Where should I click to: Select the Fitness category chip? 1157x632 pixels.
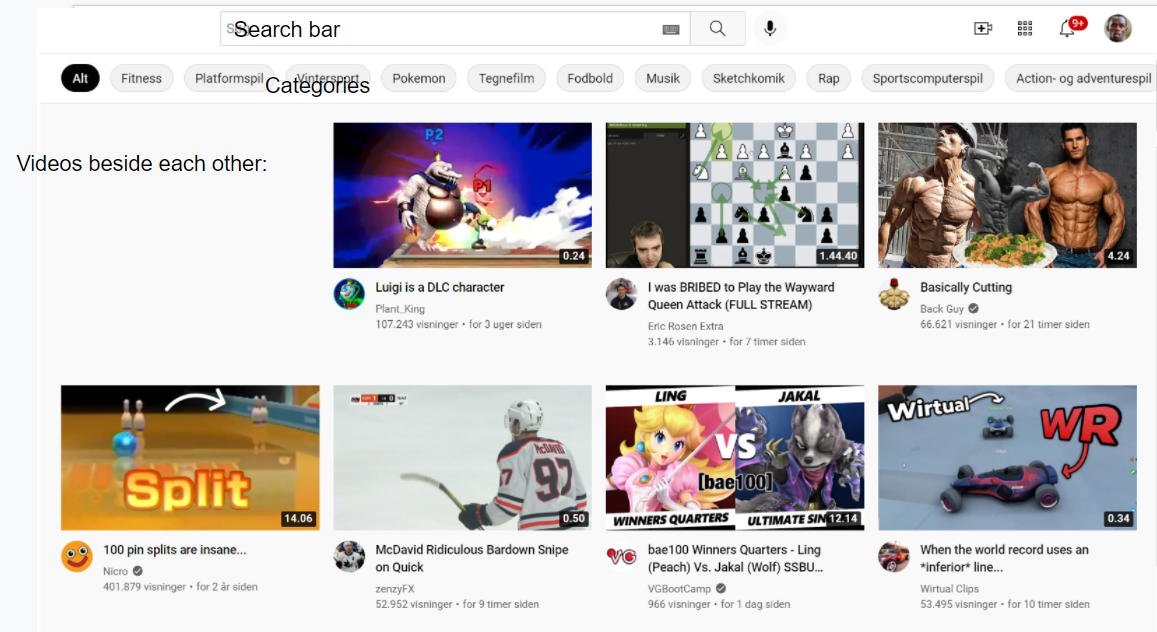[141, 78]
